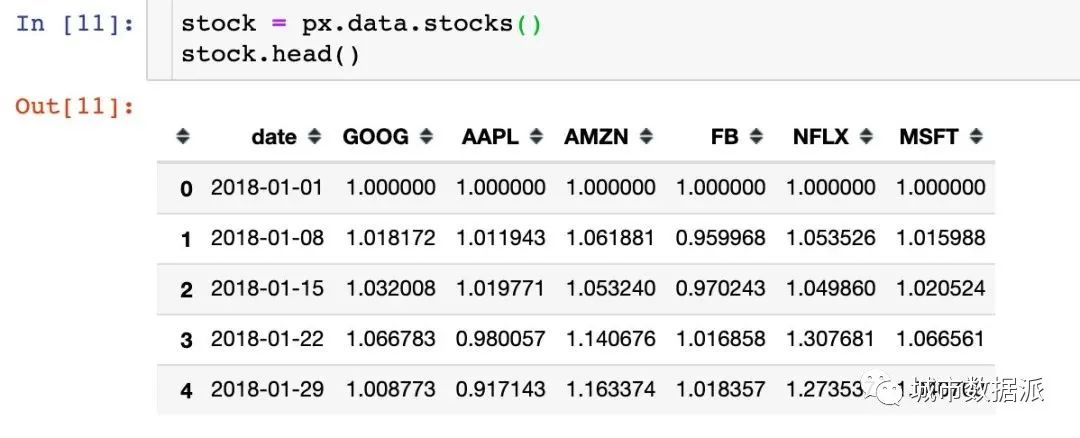
Task: Sort by MSFT using its arrow icon
Action: pyautogui.click(x=976, y=137)
